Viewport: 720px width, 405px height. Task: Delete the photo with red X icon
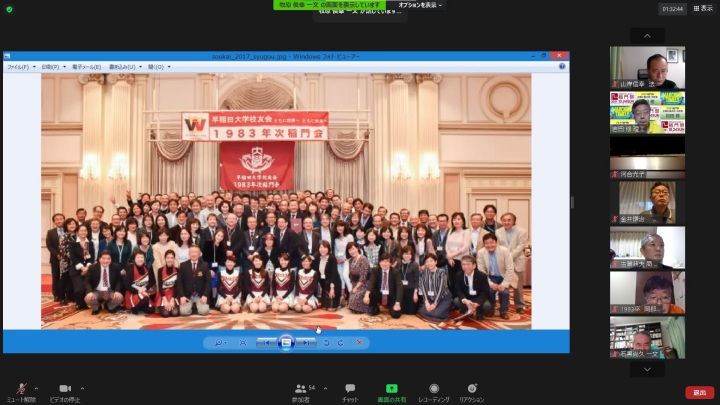359,343
